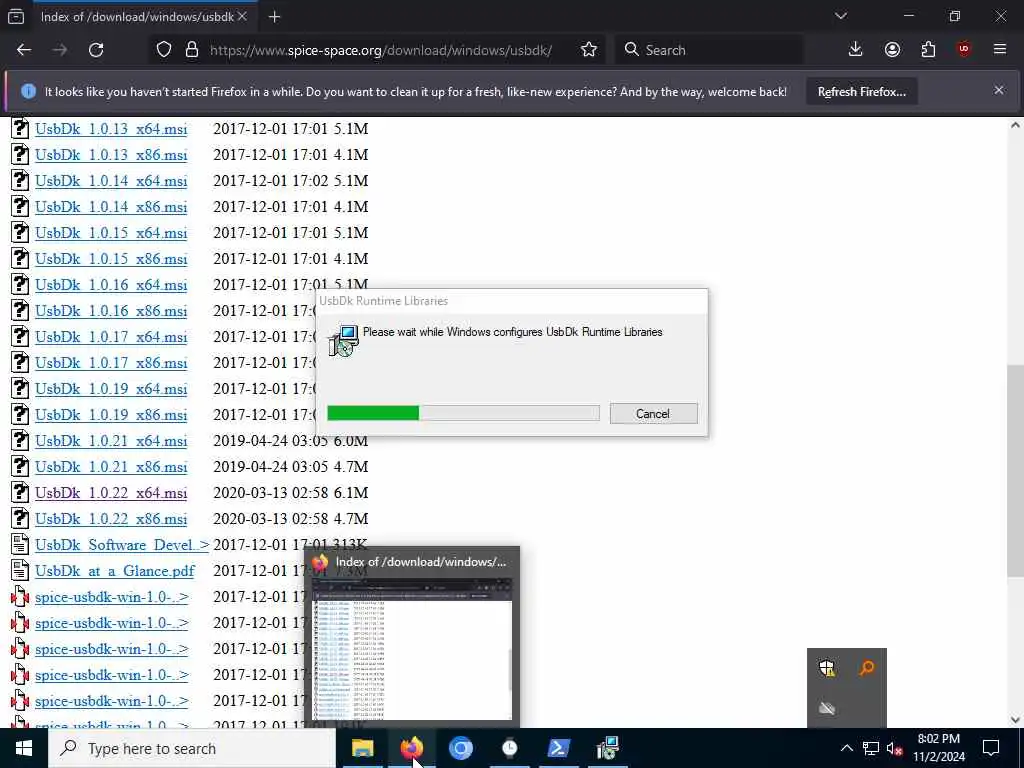Bookmark this page with the star icon
1024x768 pixels.
click(588, 50)
